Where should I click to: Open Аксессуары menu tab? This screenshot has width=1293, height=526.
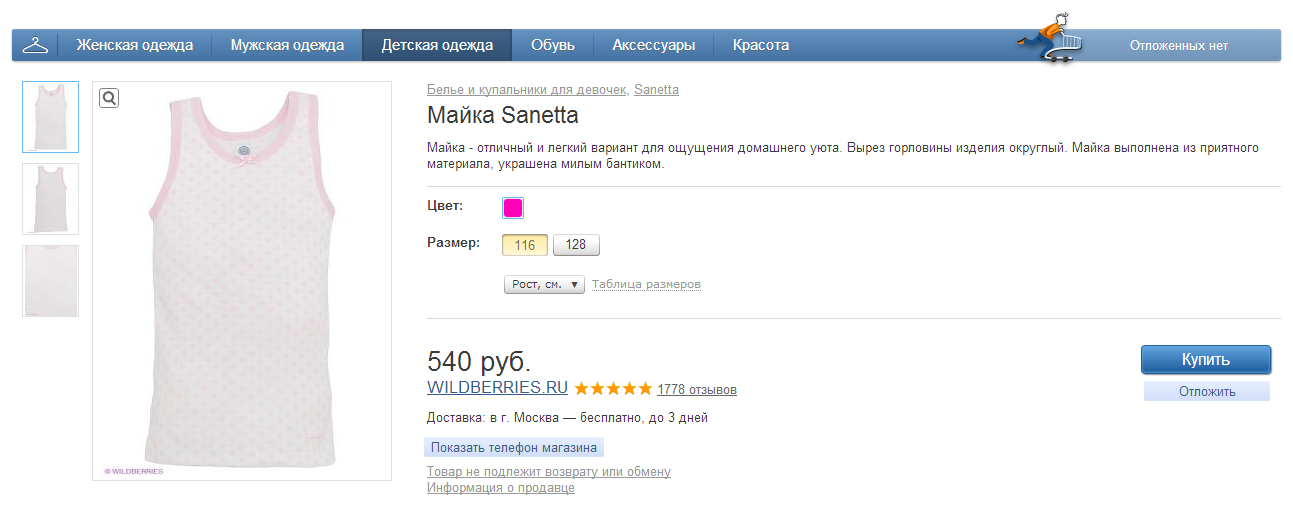pyautogui.click(x=654, y=45)
